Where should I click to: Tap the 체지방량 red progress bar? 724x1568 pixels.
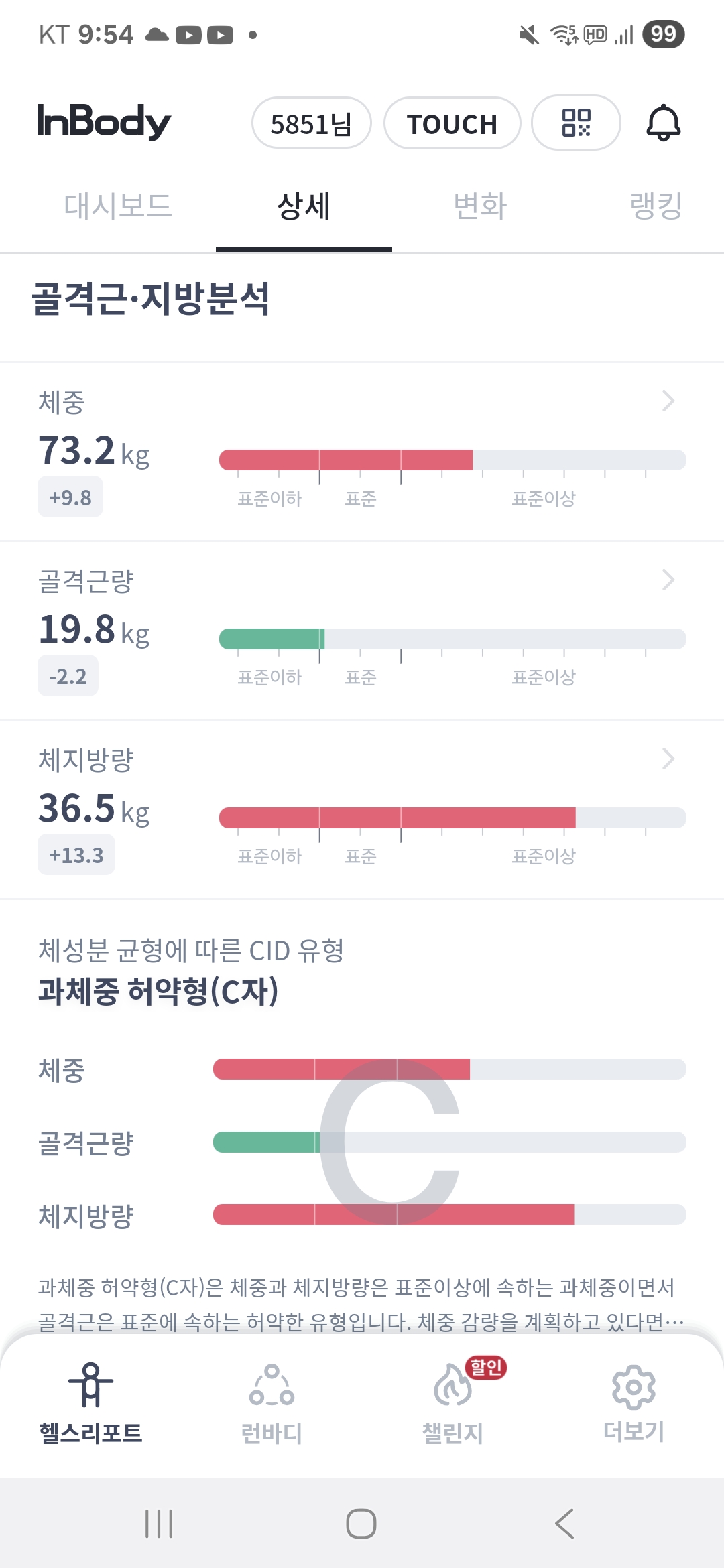(397, 818)
